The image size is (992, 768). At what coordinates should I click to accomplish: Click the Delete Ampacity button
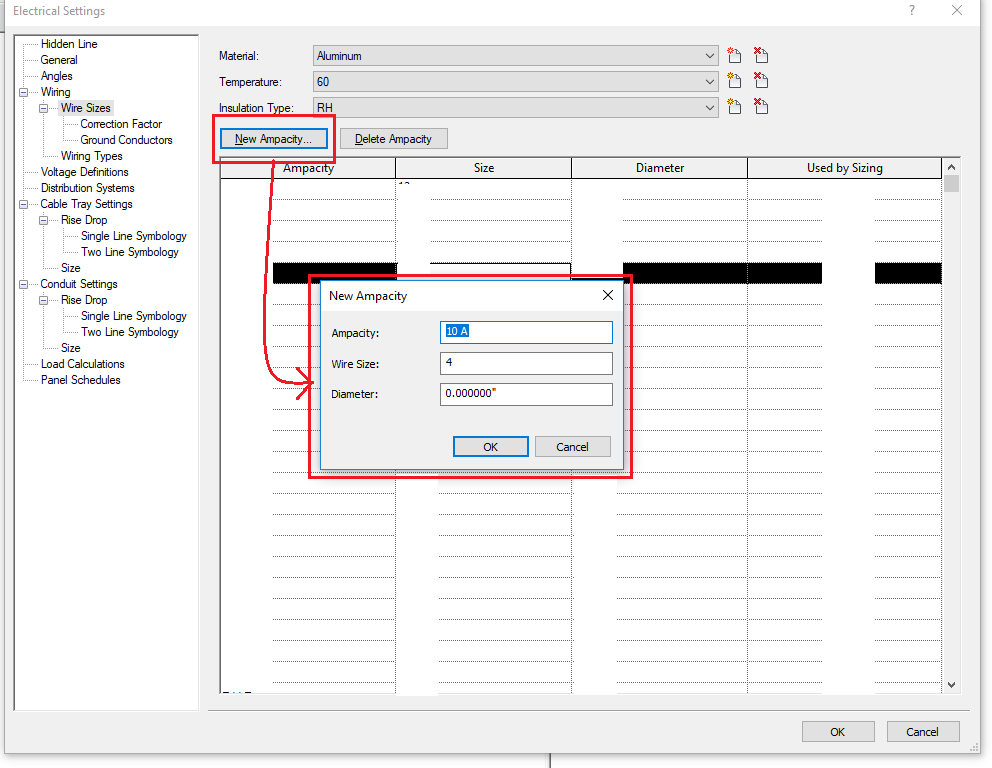pyautogui.click(x=393, y=138)
